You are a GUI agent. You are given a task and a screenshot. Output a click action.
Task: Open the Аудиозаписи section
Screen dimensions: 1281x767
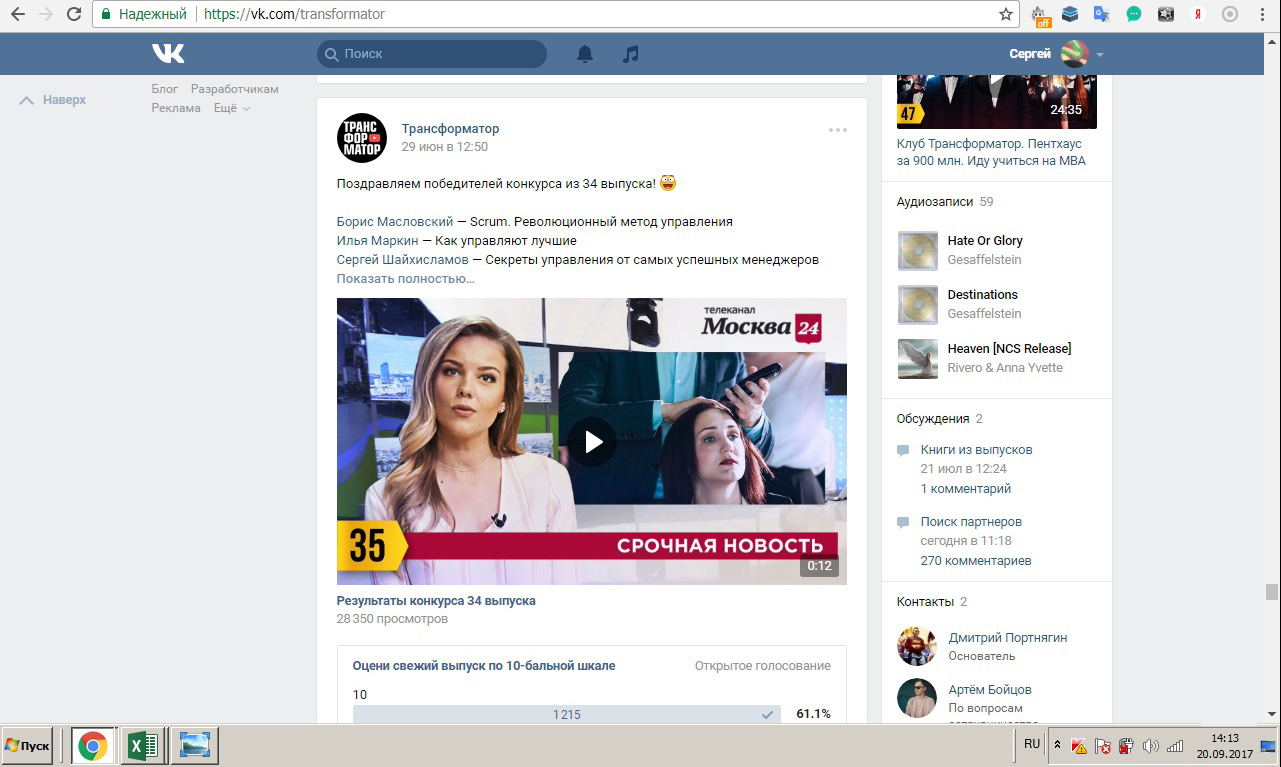(x=935, y=201)
